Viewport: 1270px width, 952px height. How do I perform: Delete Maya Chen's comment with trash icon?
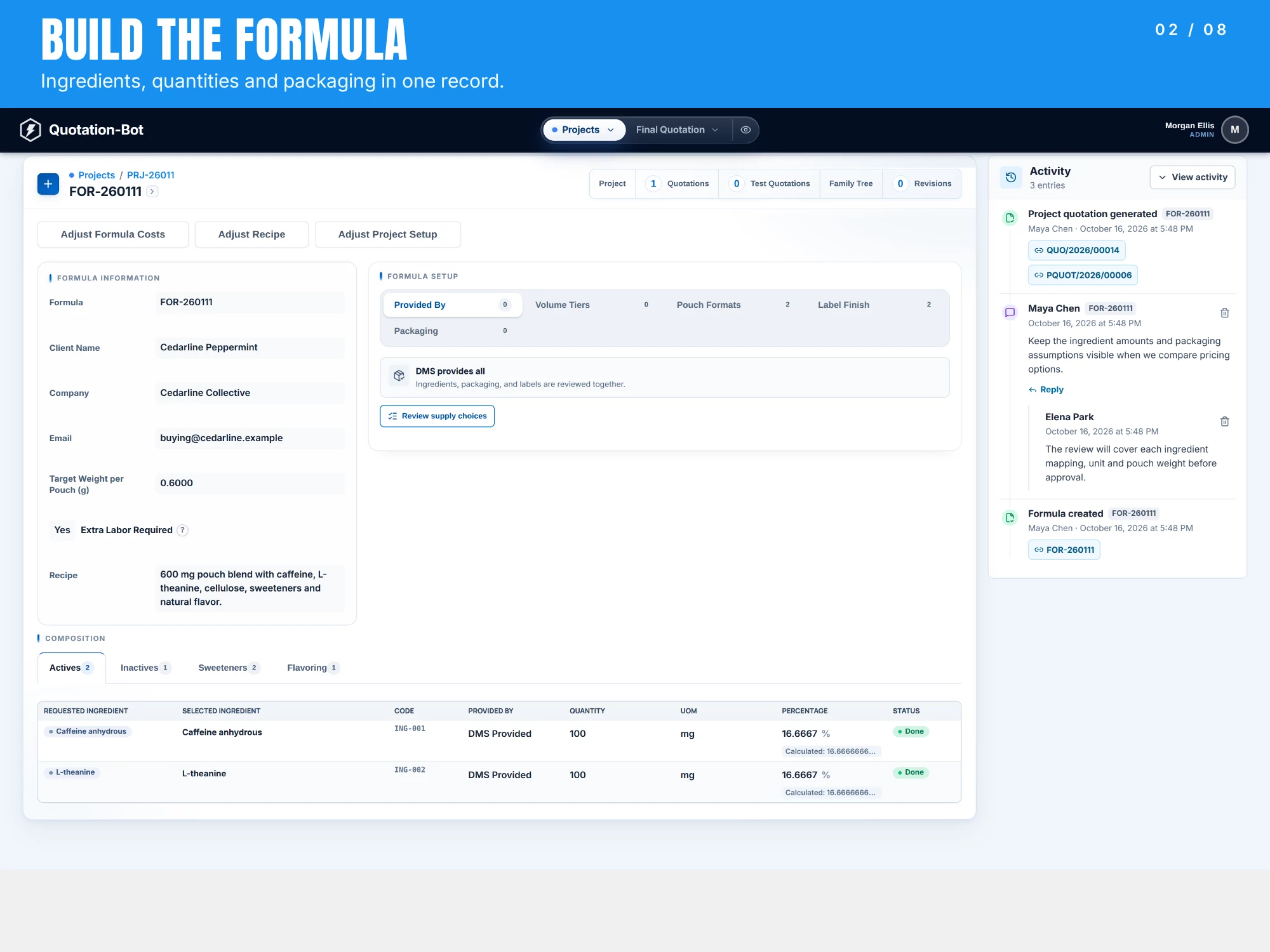tap(1225, 313)
